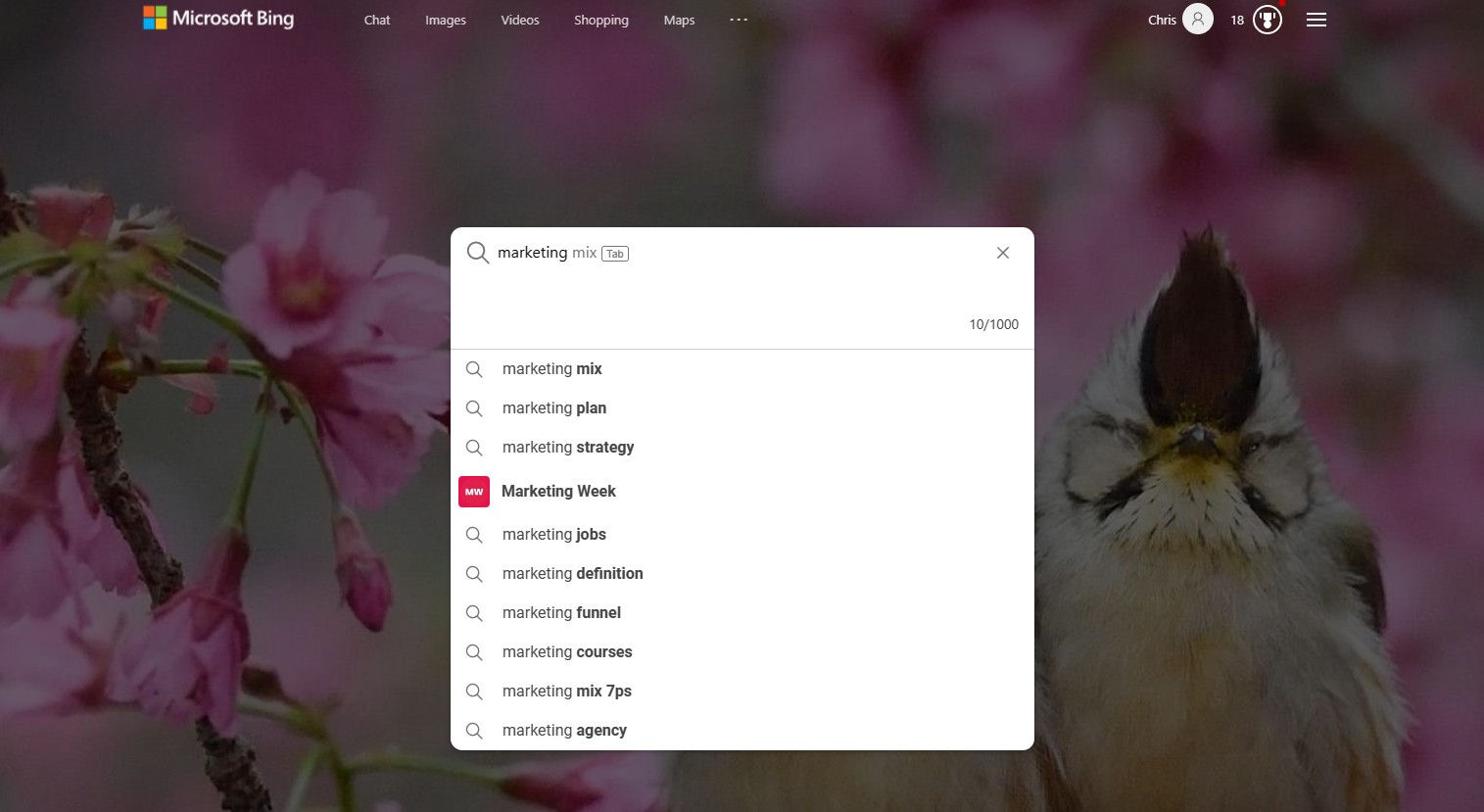Viewport: 1484px width, 812px height.
Task: Expand the three-dots more navigation menu
Action: click(739, 20)
